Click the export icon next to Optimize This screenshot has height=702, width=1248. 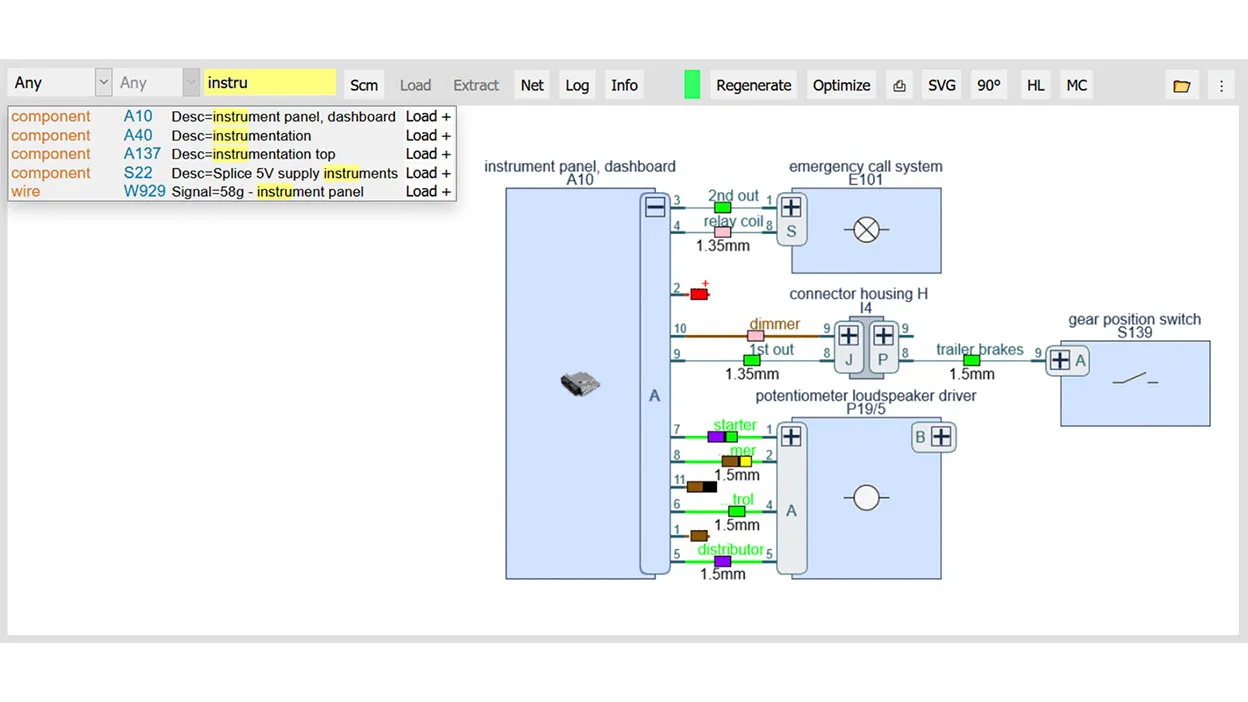point(899,85)
